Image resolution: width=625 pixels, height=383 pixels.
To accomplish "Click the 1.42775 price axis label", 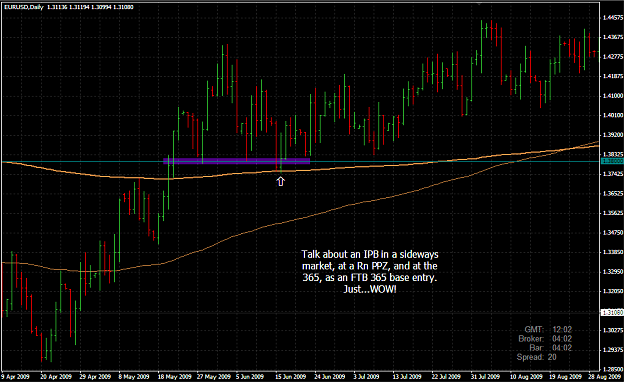I will tap(613, 57).
